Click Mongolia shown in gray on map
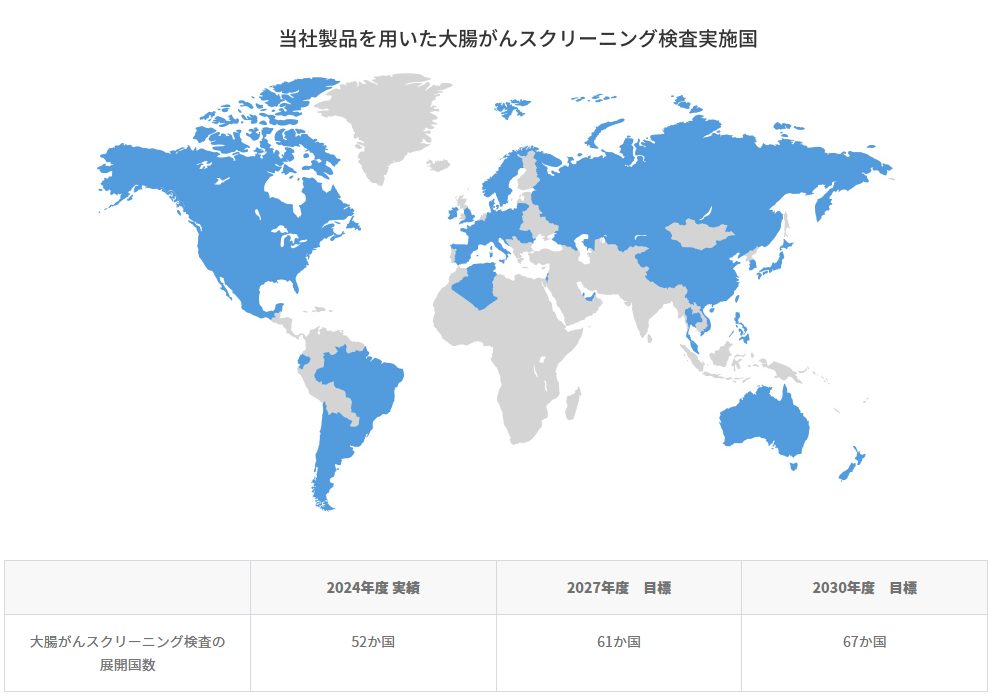This screenshot has width=1000, height=700. tap(699, 234)
